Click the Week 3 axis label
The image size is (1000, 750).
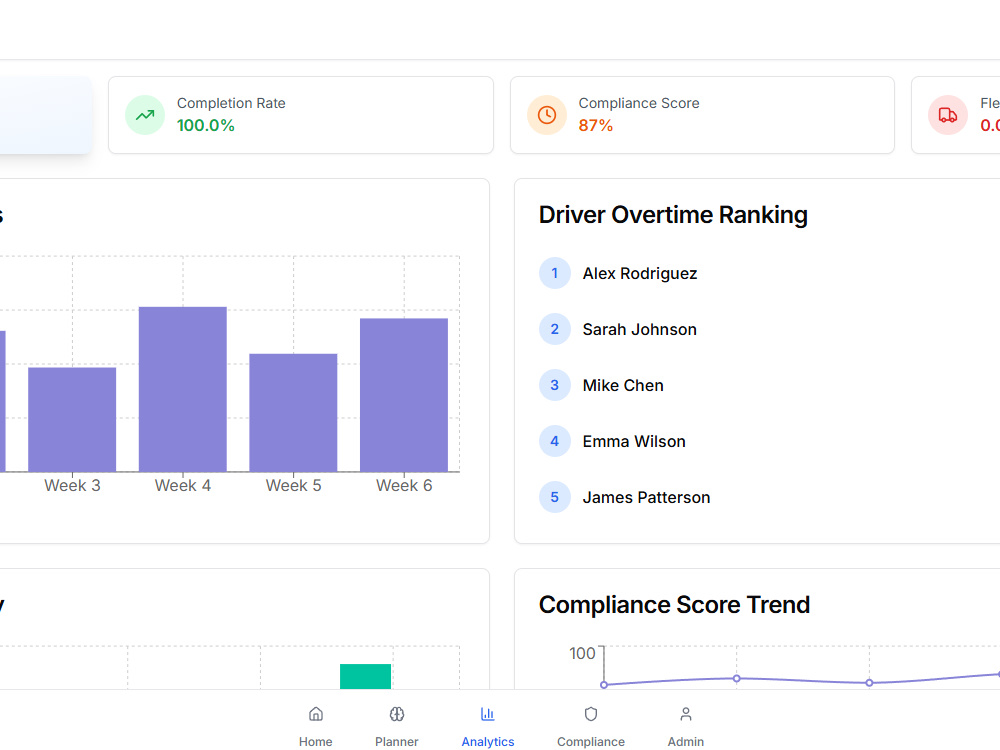(72, 485)
